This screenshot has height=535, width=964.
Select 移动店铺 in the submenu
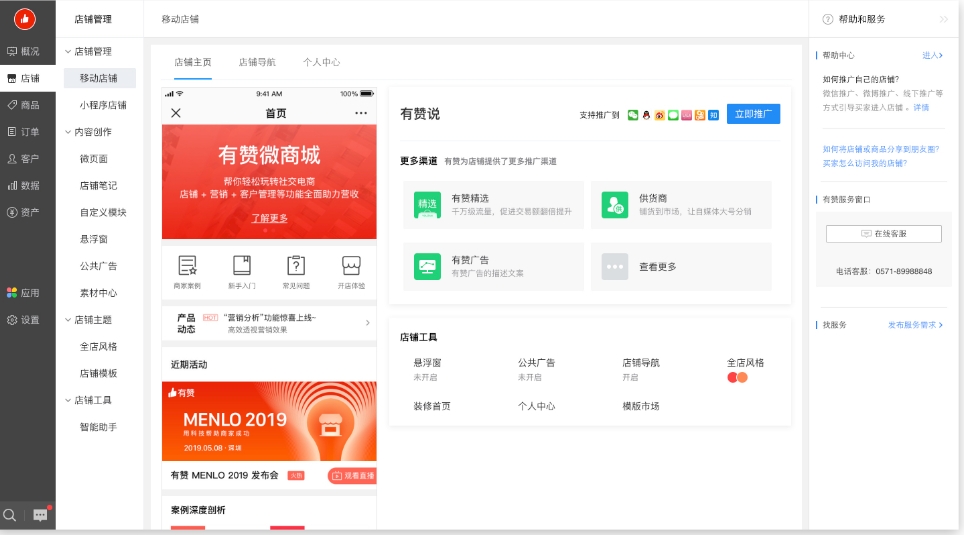coord(100,78)
